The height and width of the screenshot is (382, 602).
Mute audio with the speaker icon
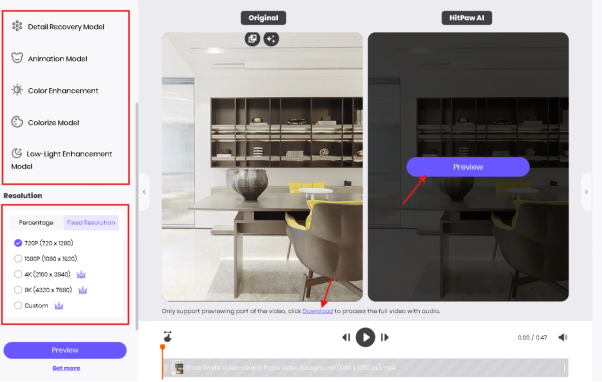pyautogui.click(x=563, y=337)
